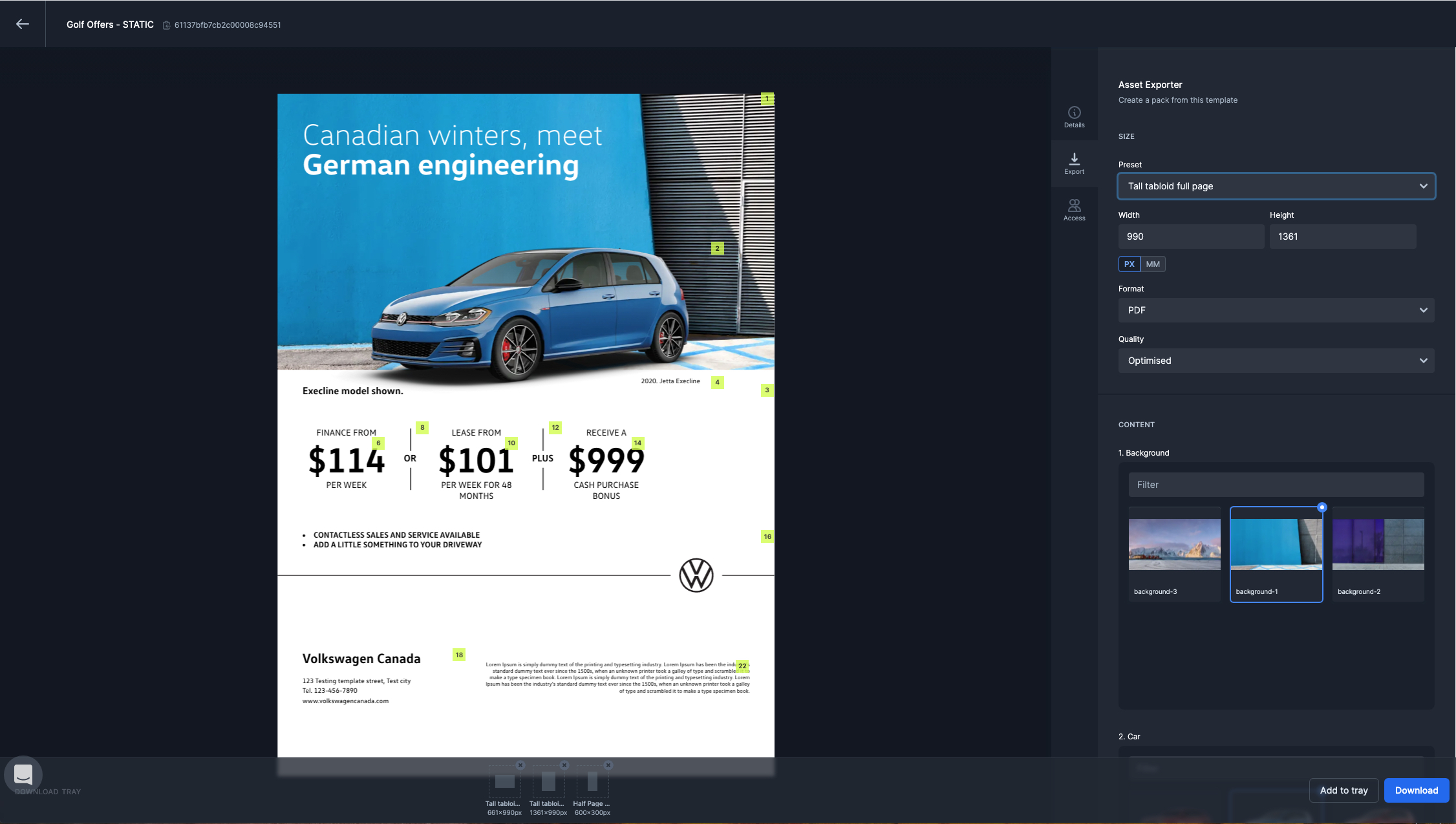The height and width of the screenshot is (824, 1456).
Task: Switch dimension units to MM
Action: pyautogui.click(x=1153, y=264)
